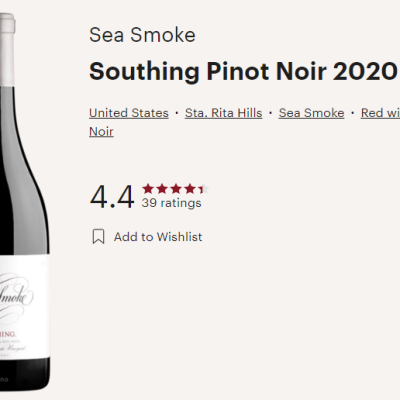Image resolution: width=400 pixels, height=400 pixels.
Task: View the 39 ratings count
Action: tap(171, 203)
